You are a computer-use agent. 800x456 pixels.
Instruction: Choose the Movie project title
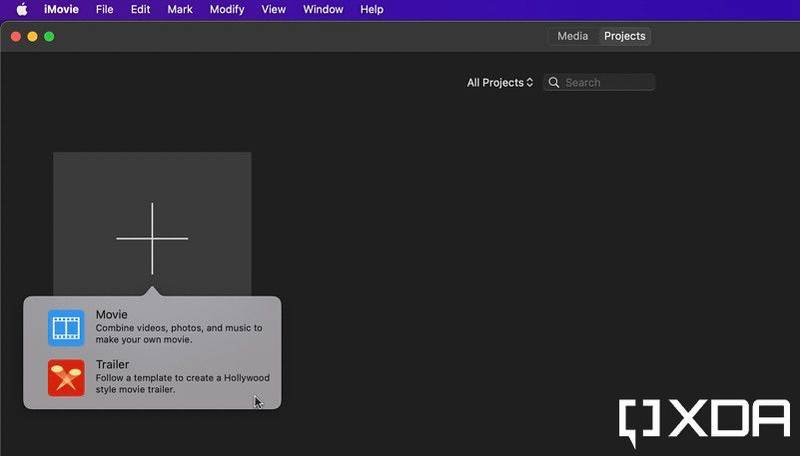(x=112, y=315)
